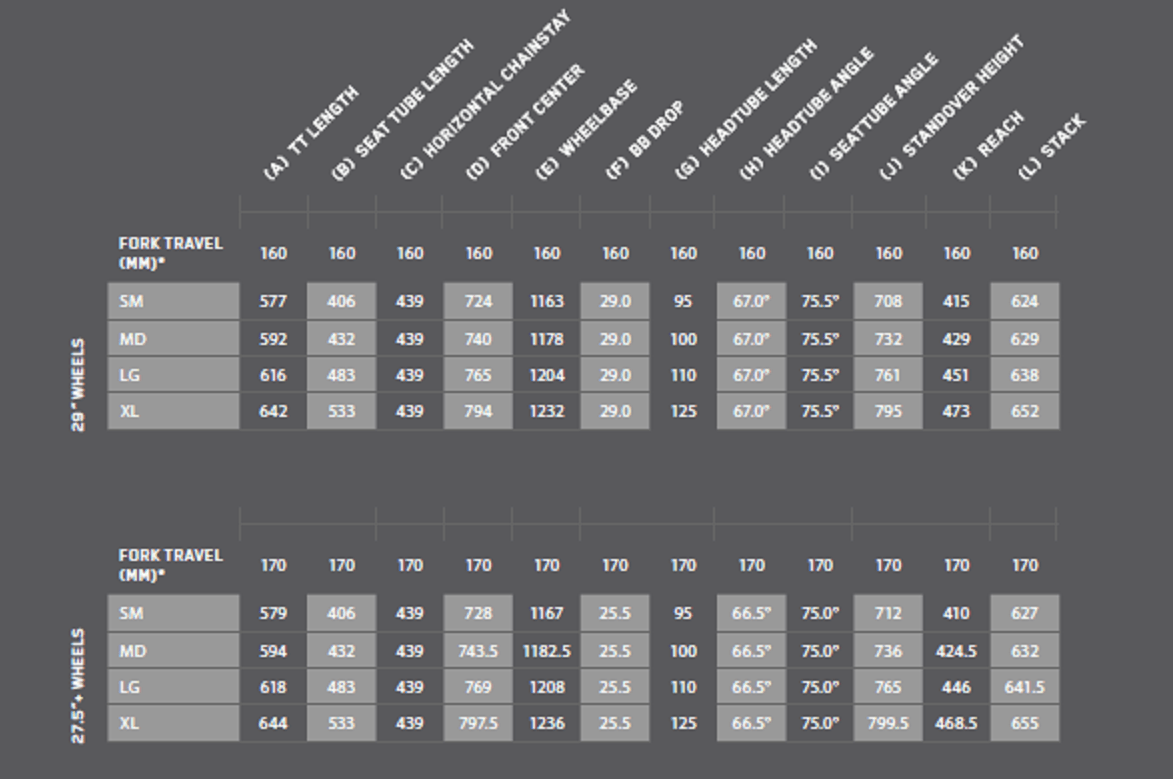Select the 473 reach value for XL 29"
Viewport: 1173px width, 779px height.
coord(956,412)
